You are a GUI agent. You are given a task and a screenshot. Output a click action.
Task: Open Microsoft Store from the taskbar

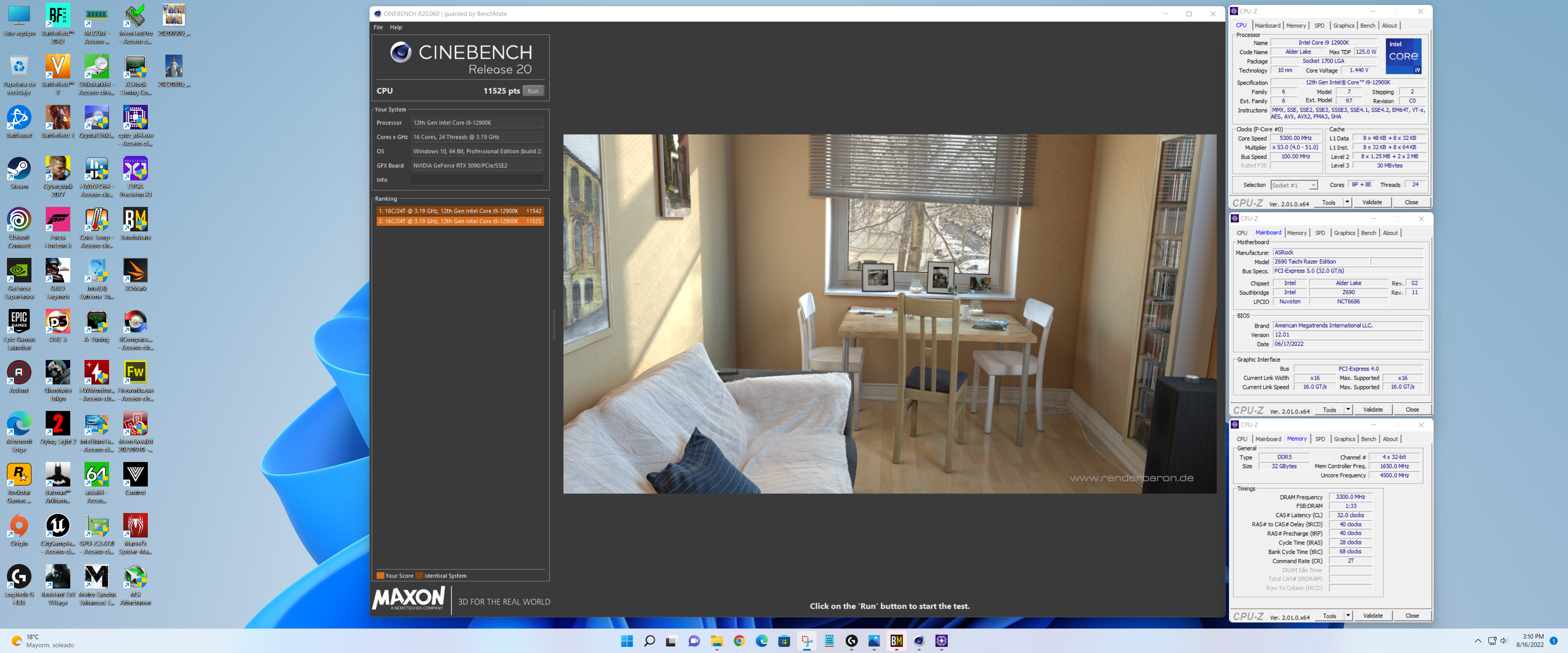(784, 640)
